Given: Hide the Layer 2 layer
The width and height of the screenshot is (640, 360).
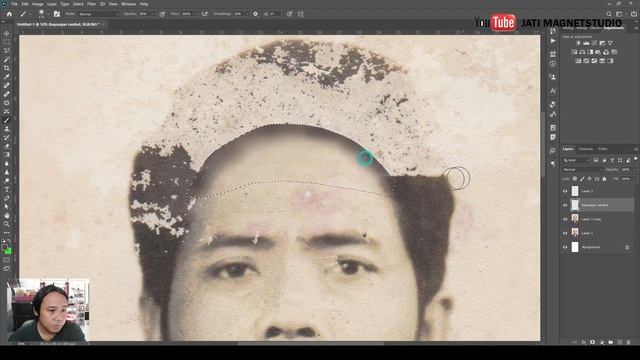Looking at the screenshot, I should 565,191.
